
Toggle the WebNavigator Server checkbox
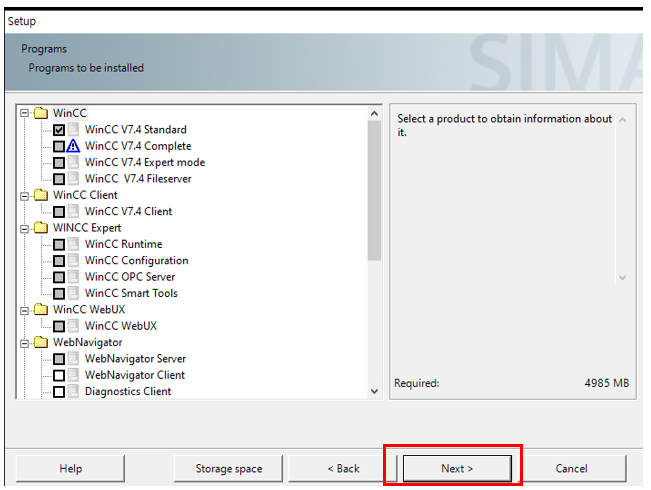click(x=59, y=359)
